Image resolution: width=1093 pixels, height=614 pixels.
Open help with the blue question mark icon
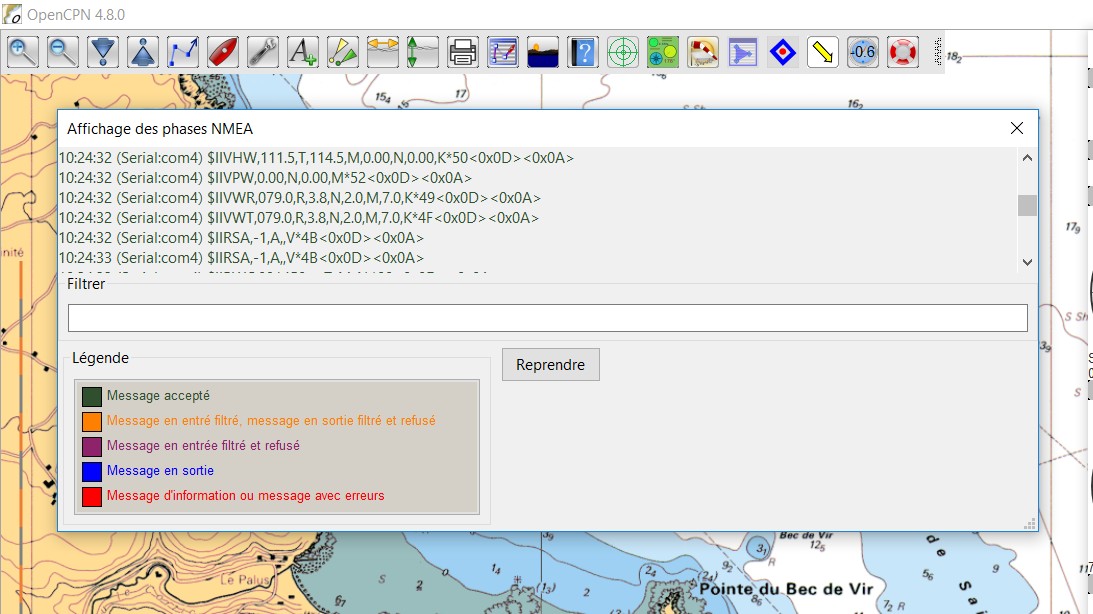pyautogui.click(x=583, y=52)
